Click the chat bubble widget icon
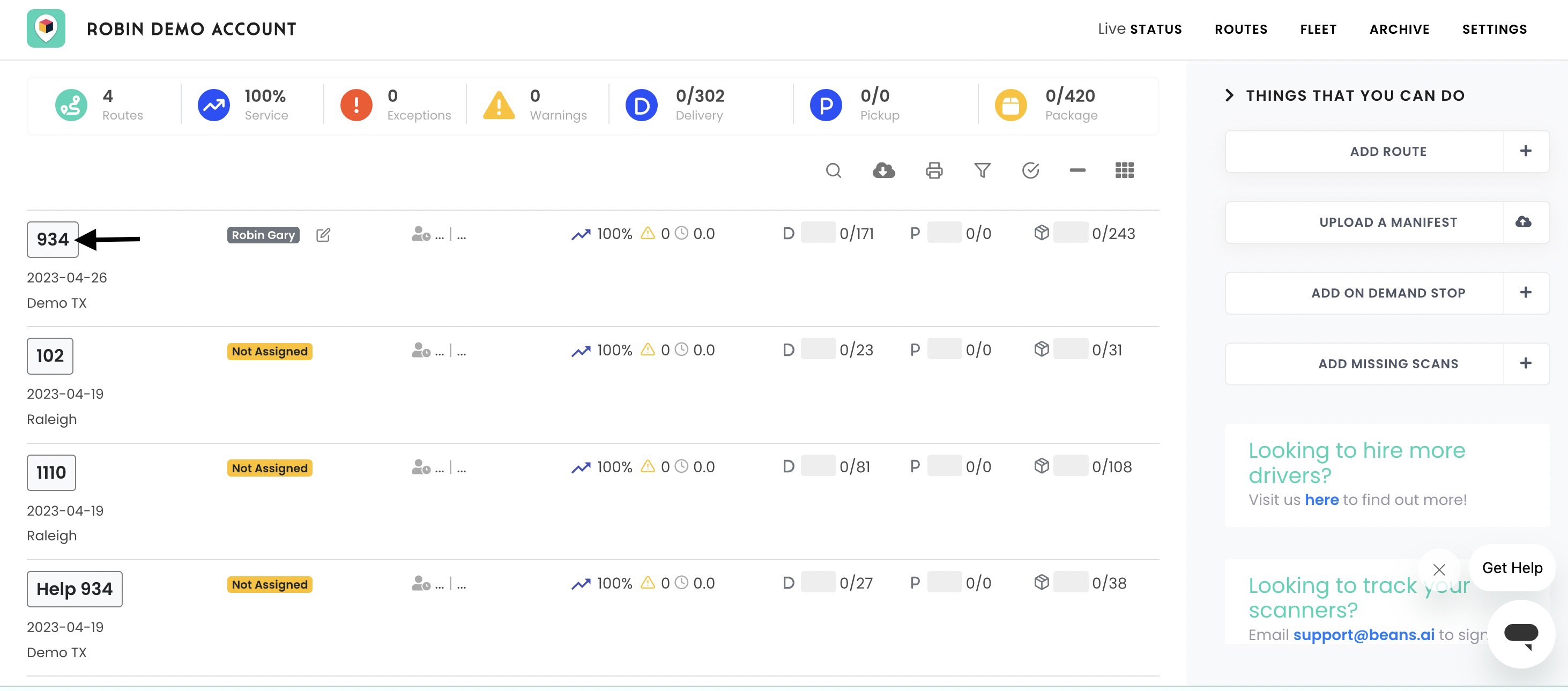The height and width of the screenshot is (691, 1568). [x=1520, y=634]
